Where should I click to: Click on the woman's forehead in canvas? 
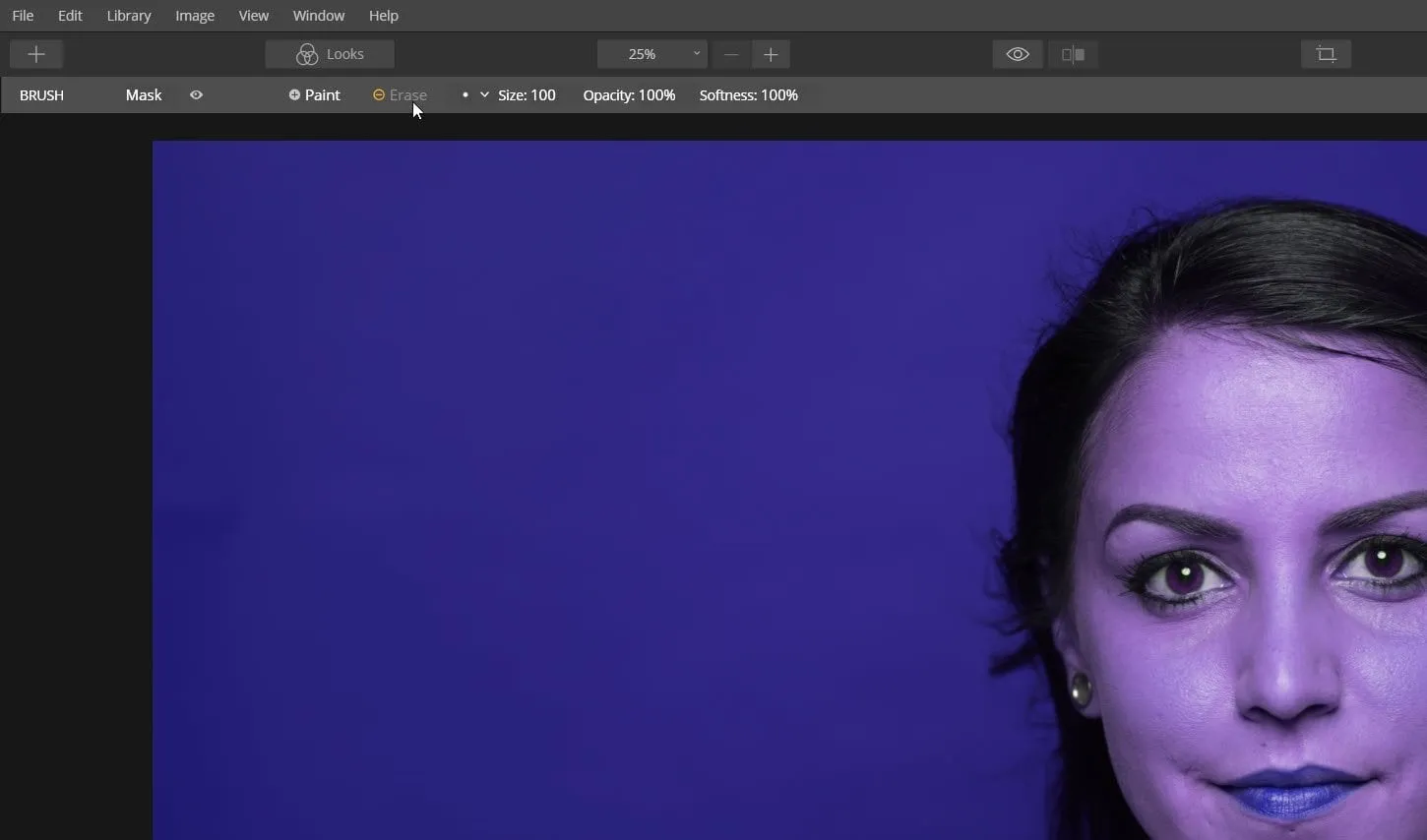coord(1270,413)
